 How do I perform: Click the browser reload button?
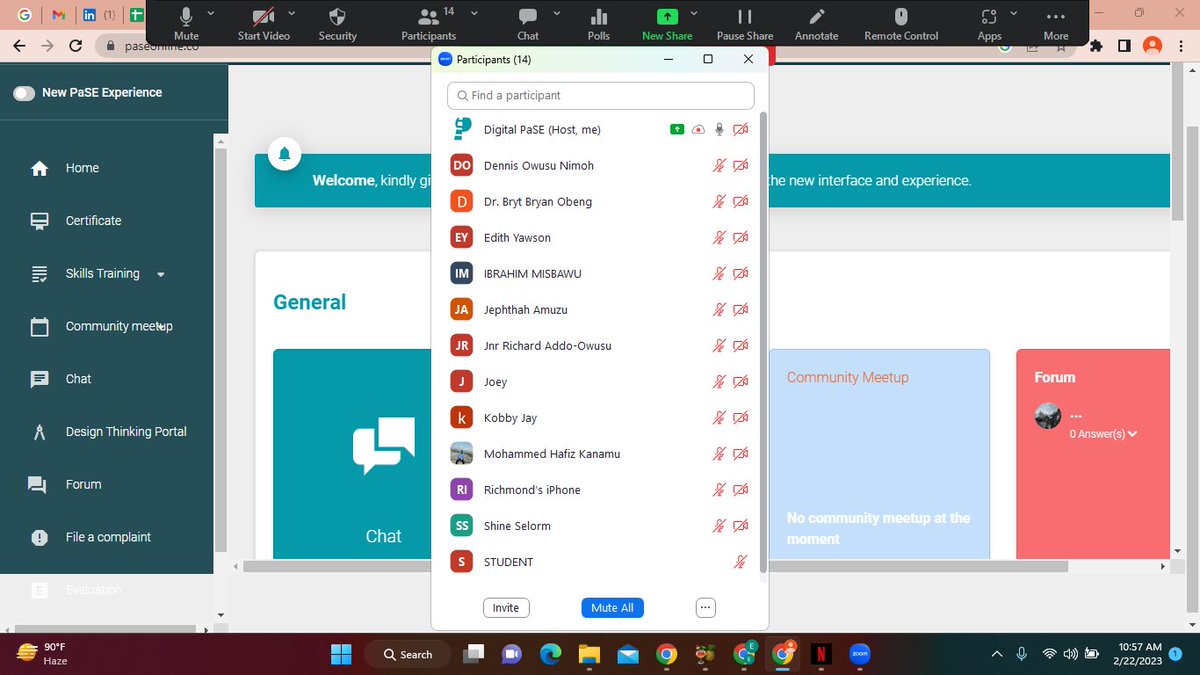pyautogui.click(x=75, y=46)
